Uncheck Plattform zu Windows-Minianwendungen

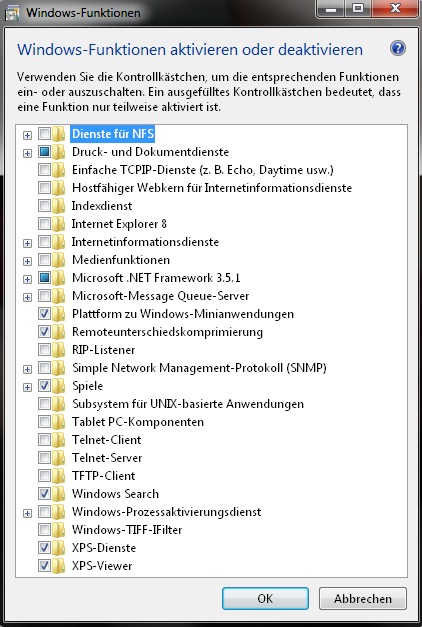(x=44, y=314)
